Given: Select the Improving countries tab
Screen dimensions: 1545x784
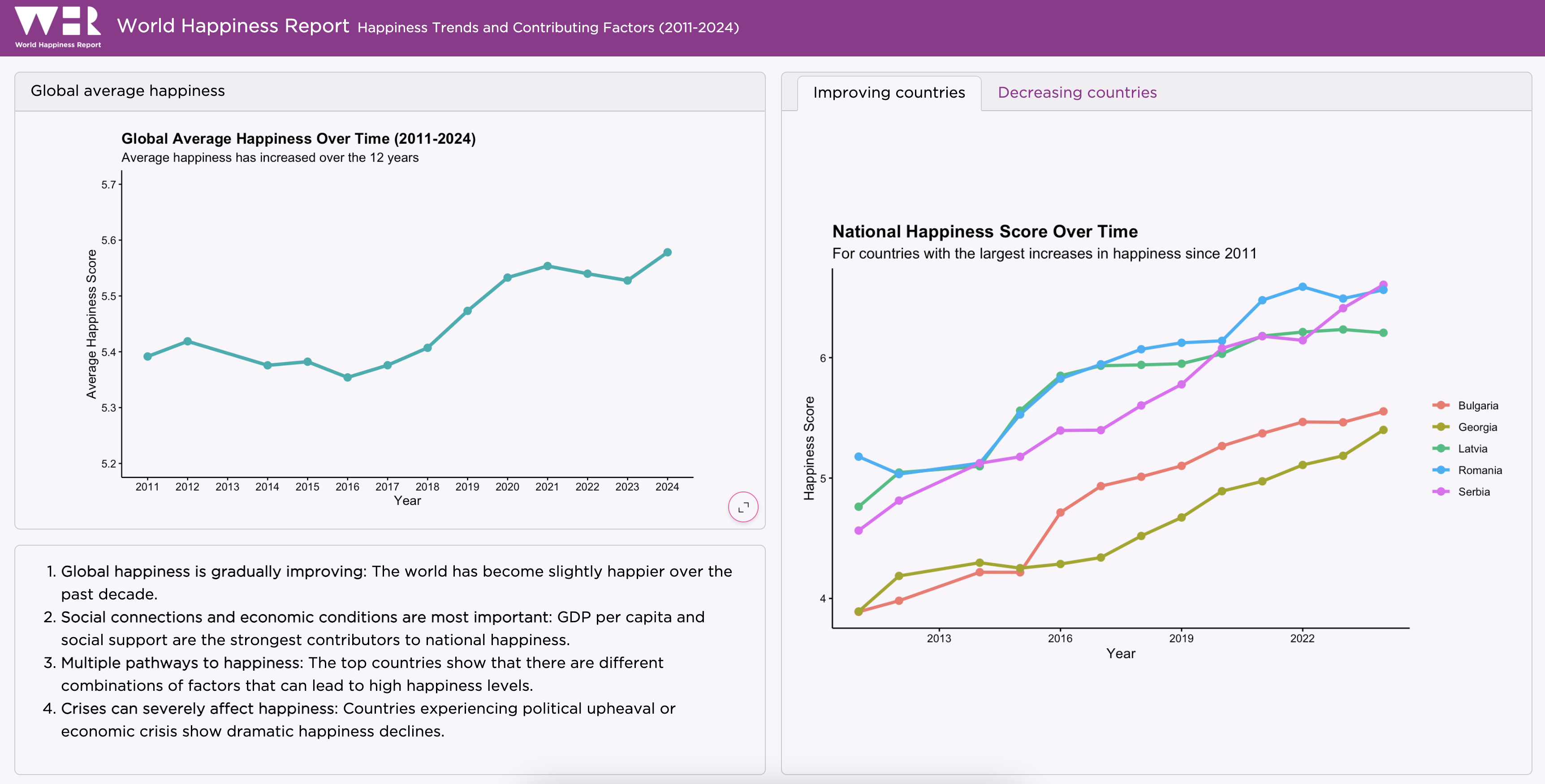Looking at the screenshot, I should (x=888, y=92).
